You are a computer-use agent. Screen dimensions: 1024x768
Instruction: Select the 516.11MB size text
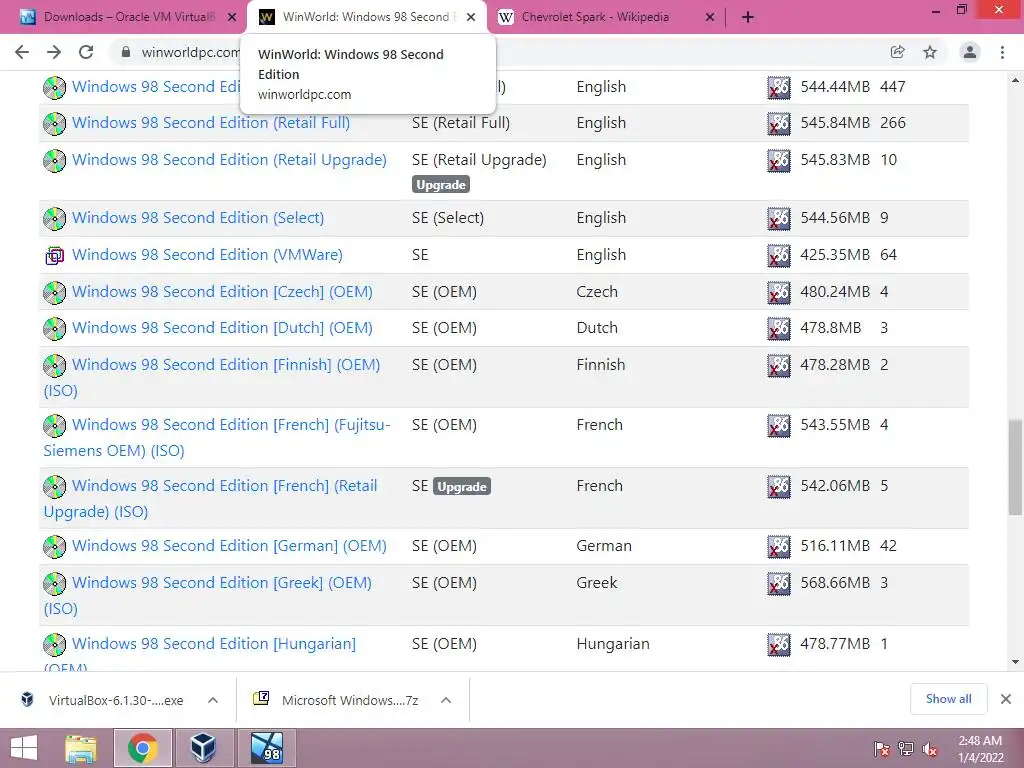coord(835,546)
